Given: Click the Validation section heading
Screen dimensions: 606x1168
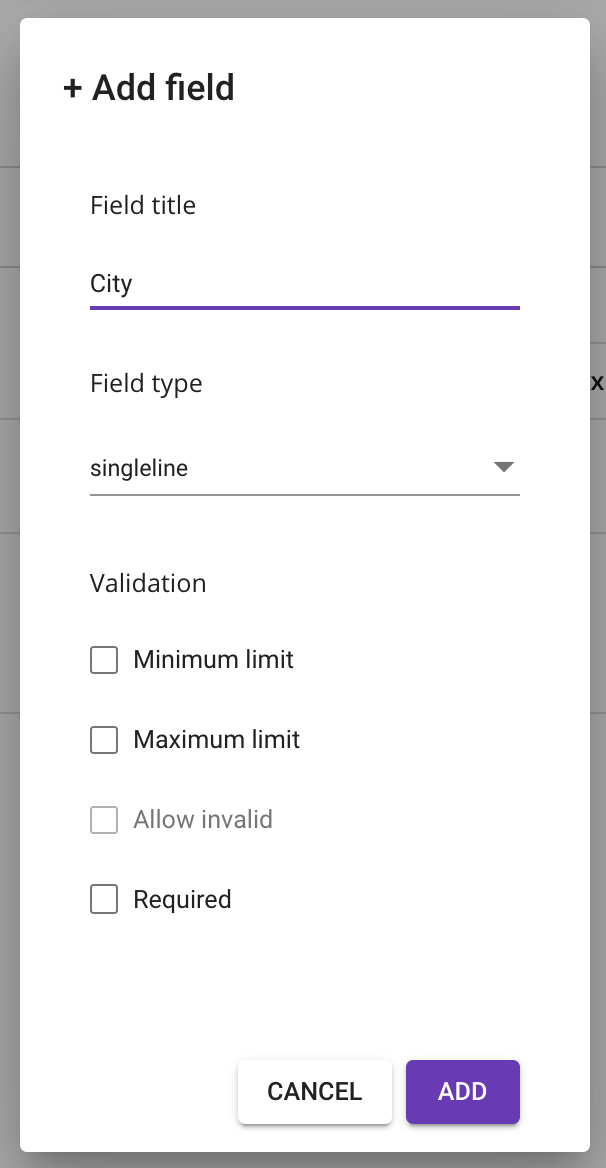Looking at the screenshot, I should pyautogui.click(x=147, y=583).
